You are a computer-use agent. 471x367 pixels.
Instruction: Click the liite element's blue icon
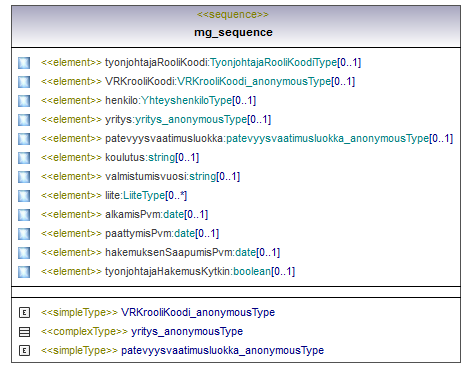pyautogui.click(x=24, y=196)
